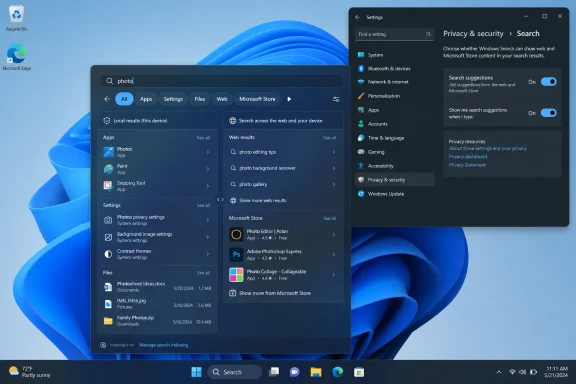Click Find a setting search field

(394, 34)
